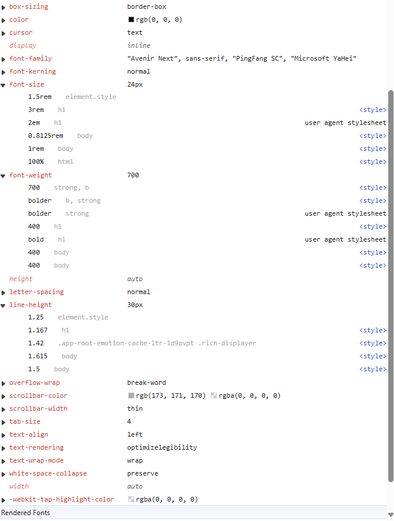Image resolution: width=394 pixels, height=521 pixels.
Task: Click the break-word overflow-wrap value
Action: (x=146, y=383)
